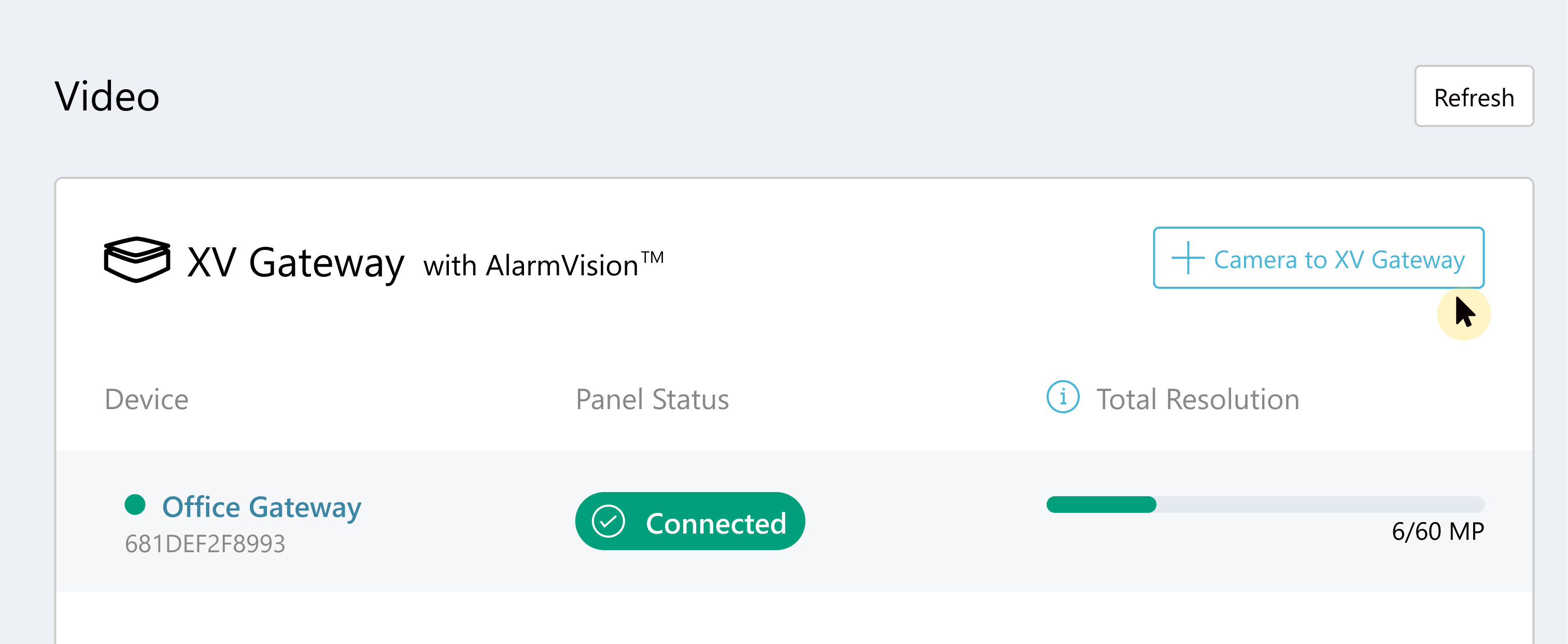Click the Connected status badge
Viewport: 1568px width, 644px height.
[x=689, y=522]
